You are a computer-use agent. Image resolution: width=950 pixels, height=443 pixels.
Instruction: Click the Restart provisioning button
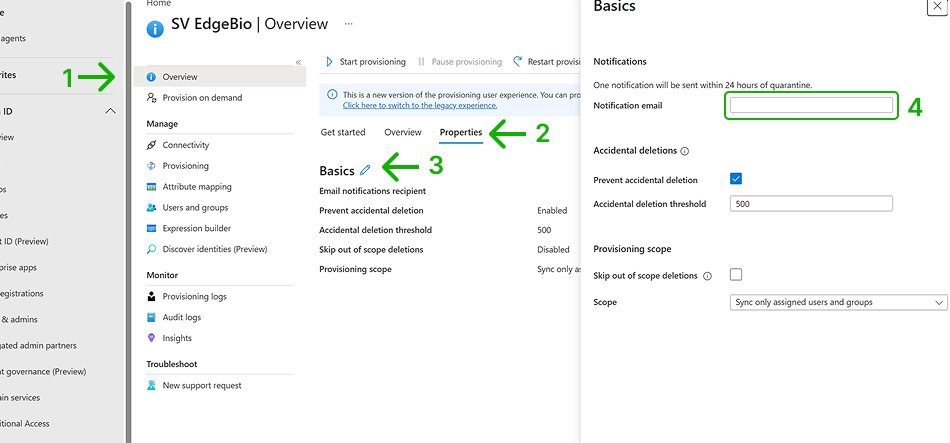[x=547, y=62]
